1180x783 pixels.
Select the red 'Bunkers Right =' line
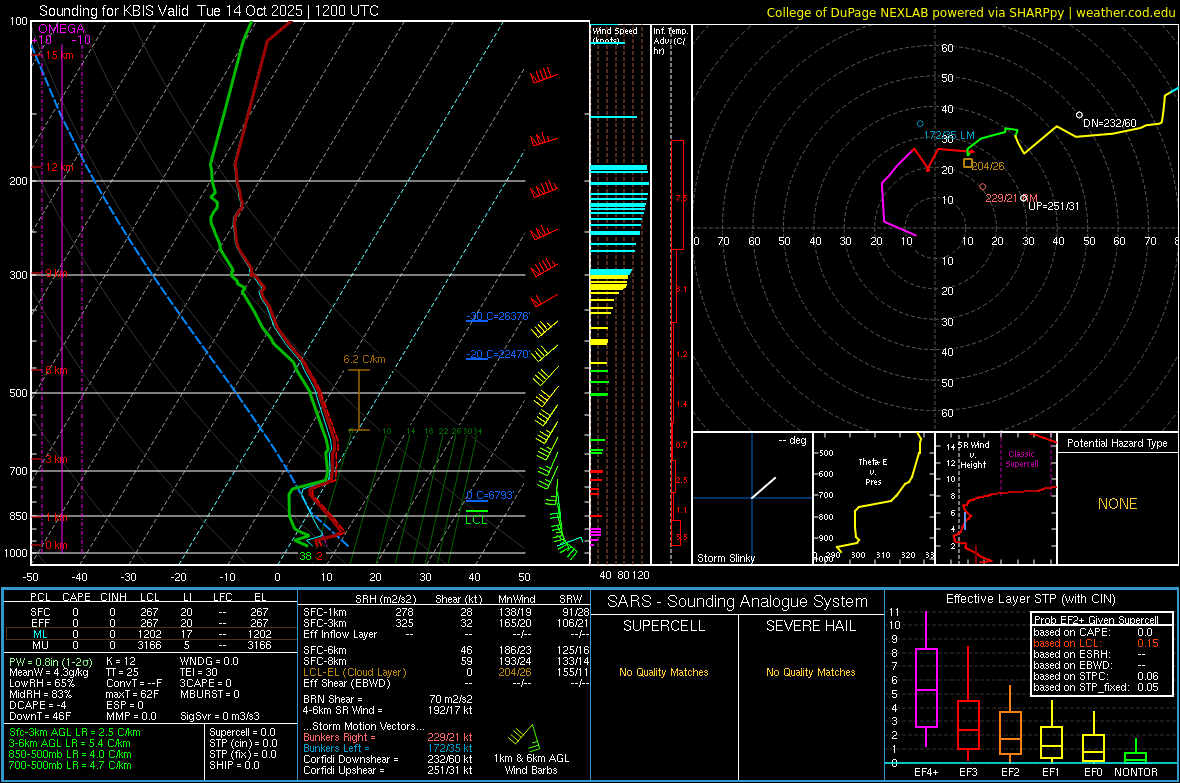click(388, 737)
